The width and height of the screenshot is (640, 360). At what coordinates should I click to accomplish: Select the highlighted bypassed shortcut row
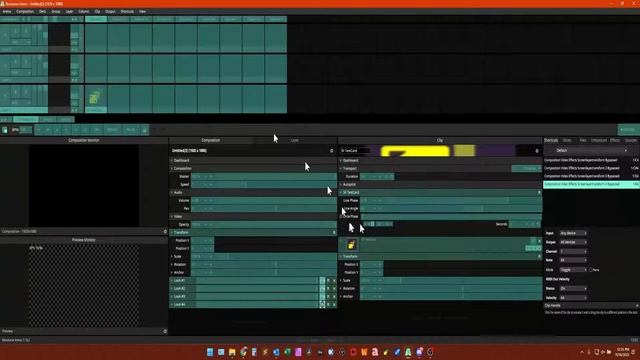(x=591, y=184)
